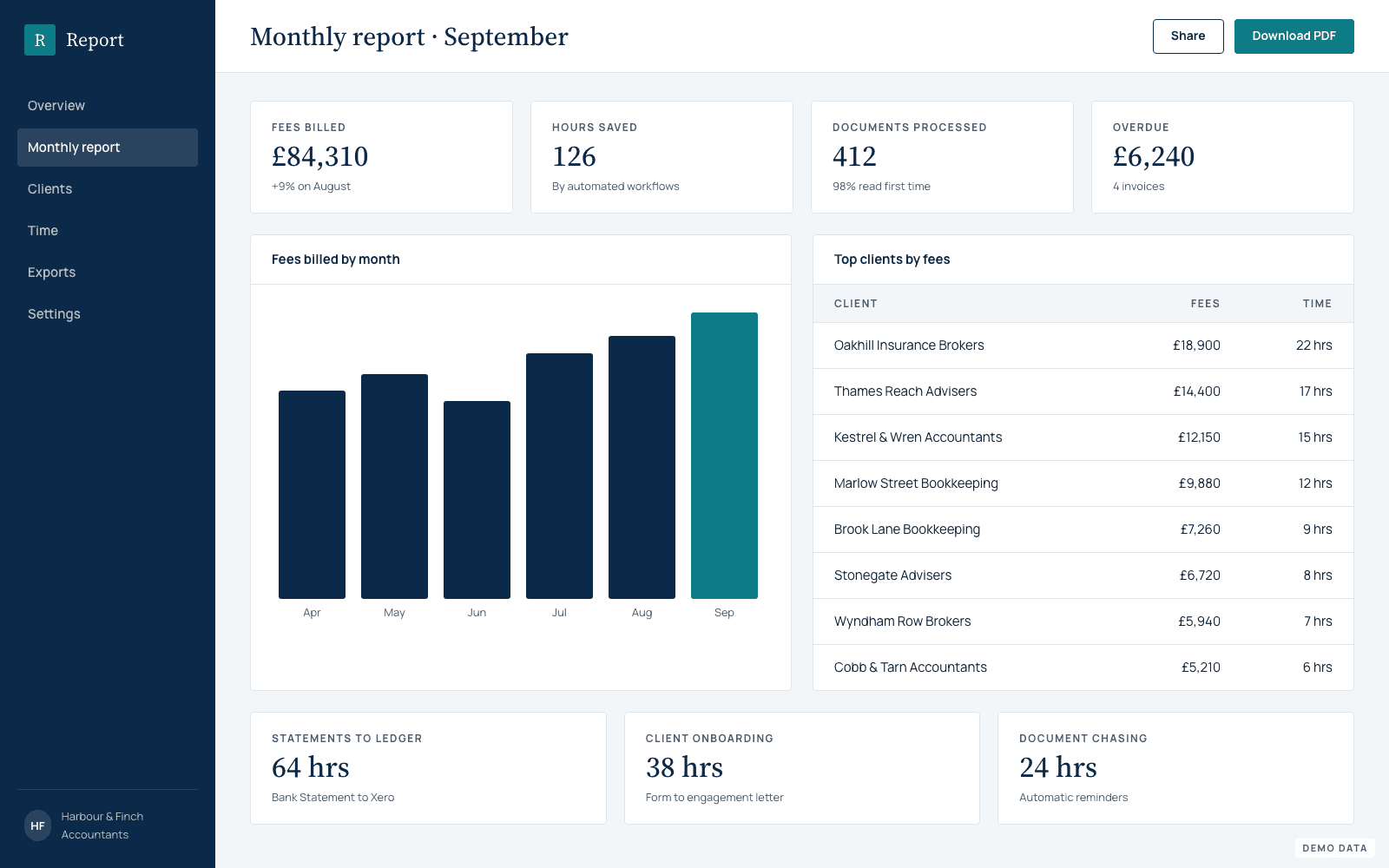Click the £18,900 fees value

click(x=1196, y=345)
